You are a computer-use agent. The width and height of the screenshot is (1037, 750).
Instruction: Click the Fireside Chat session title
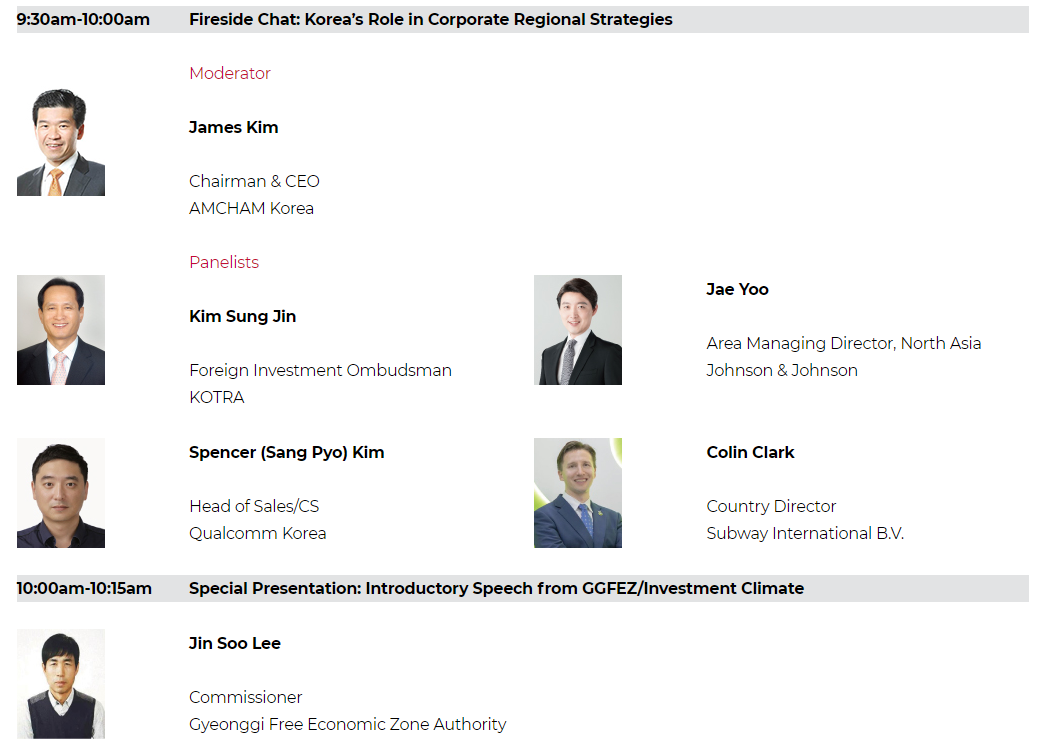click(431, 20)
